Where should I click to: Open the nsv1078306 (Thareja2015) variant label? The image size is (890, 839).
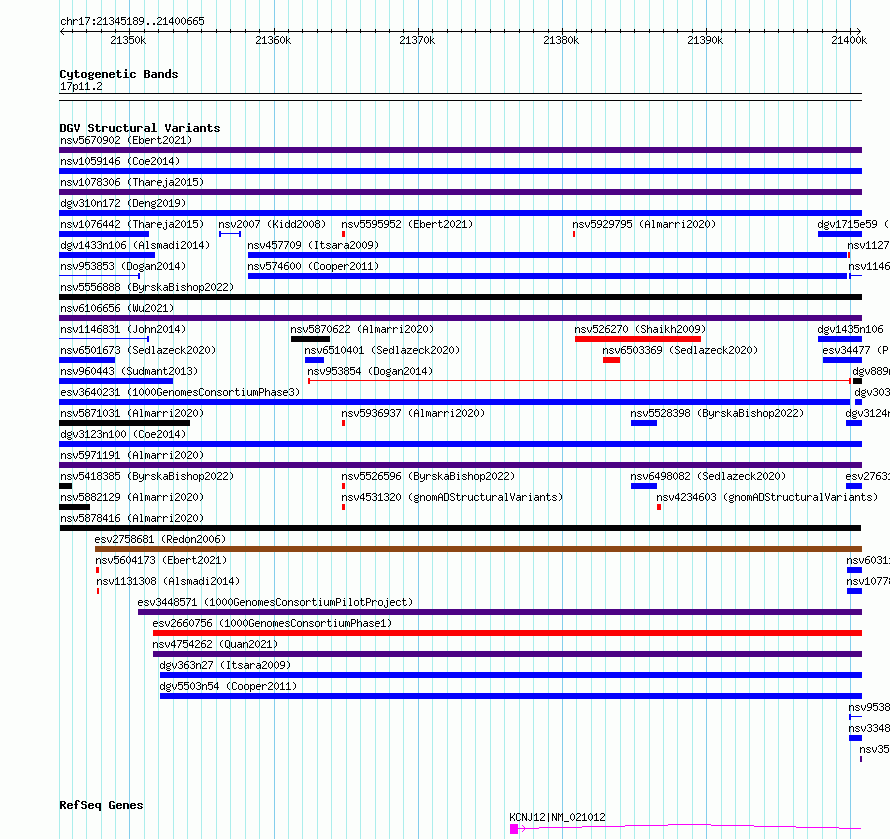(132, 182)
